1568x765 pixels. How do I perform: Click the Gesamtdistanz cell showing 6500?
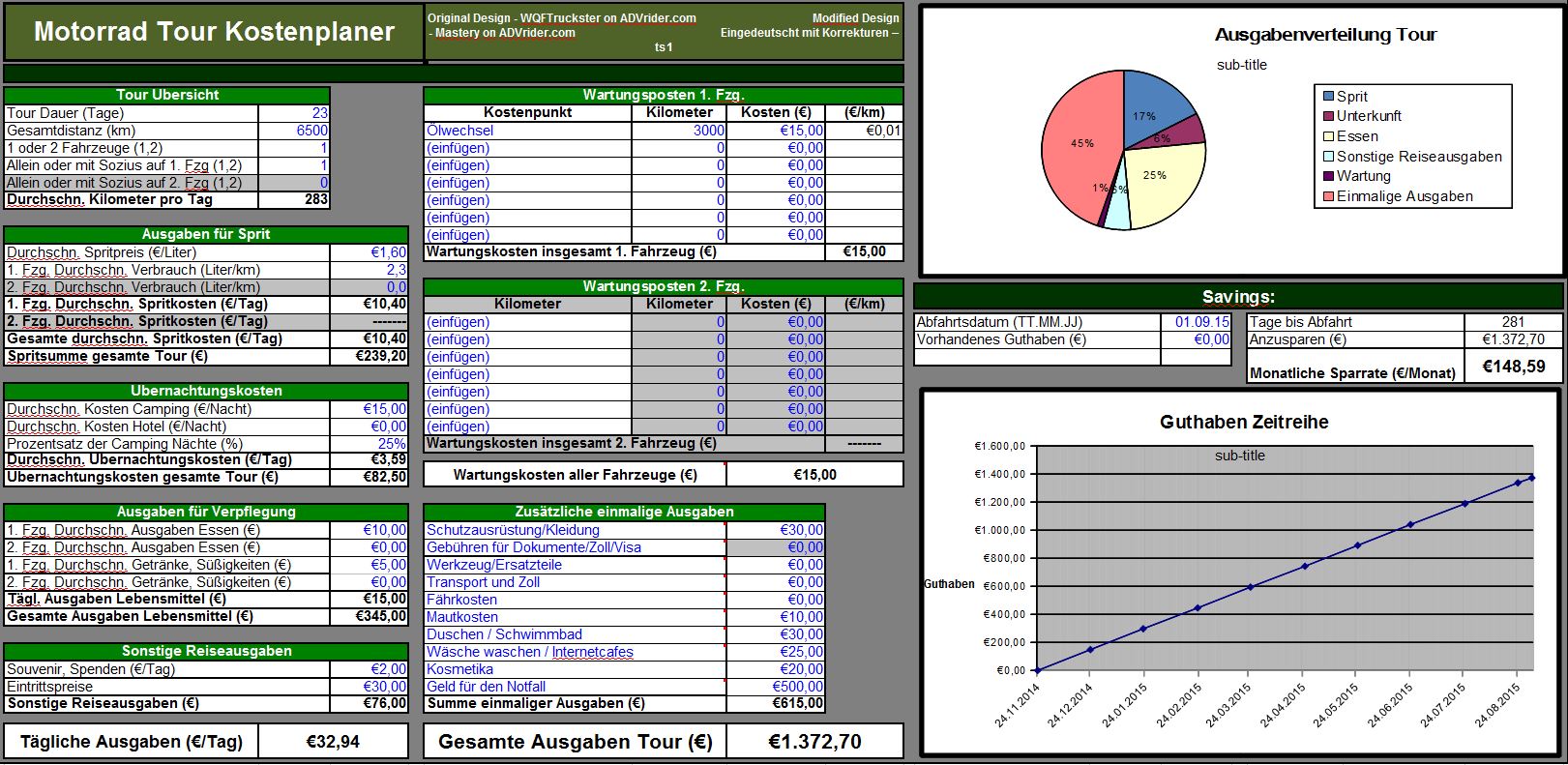pyautogui.click(x=294, y=131)
